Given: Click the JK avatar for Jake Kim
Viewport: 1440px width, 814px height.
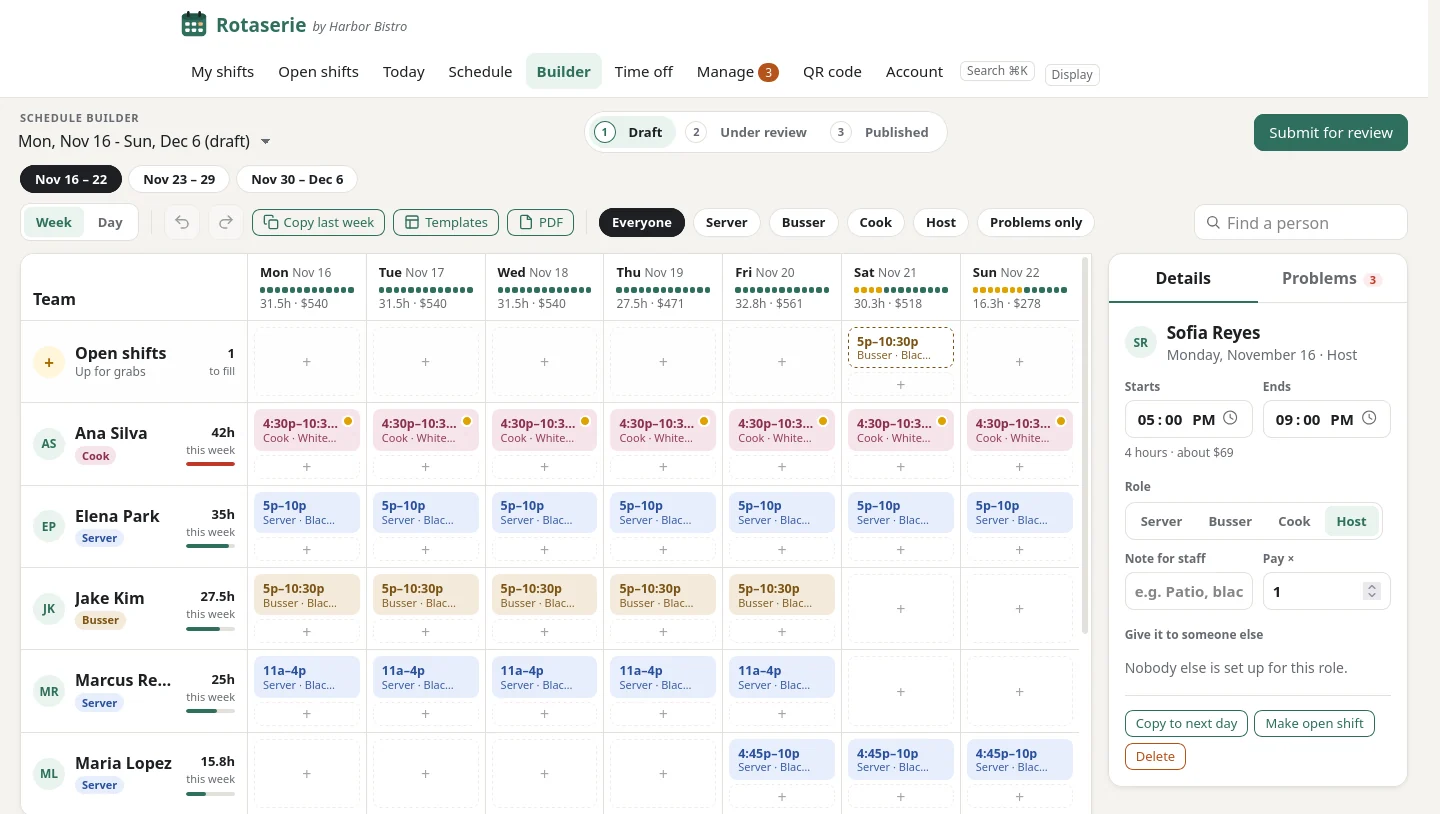Looking at the screenshot, I should tap(48, 609).
